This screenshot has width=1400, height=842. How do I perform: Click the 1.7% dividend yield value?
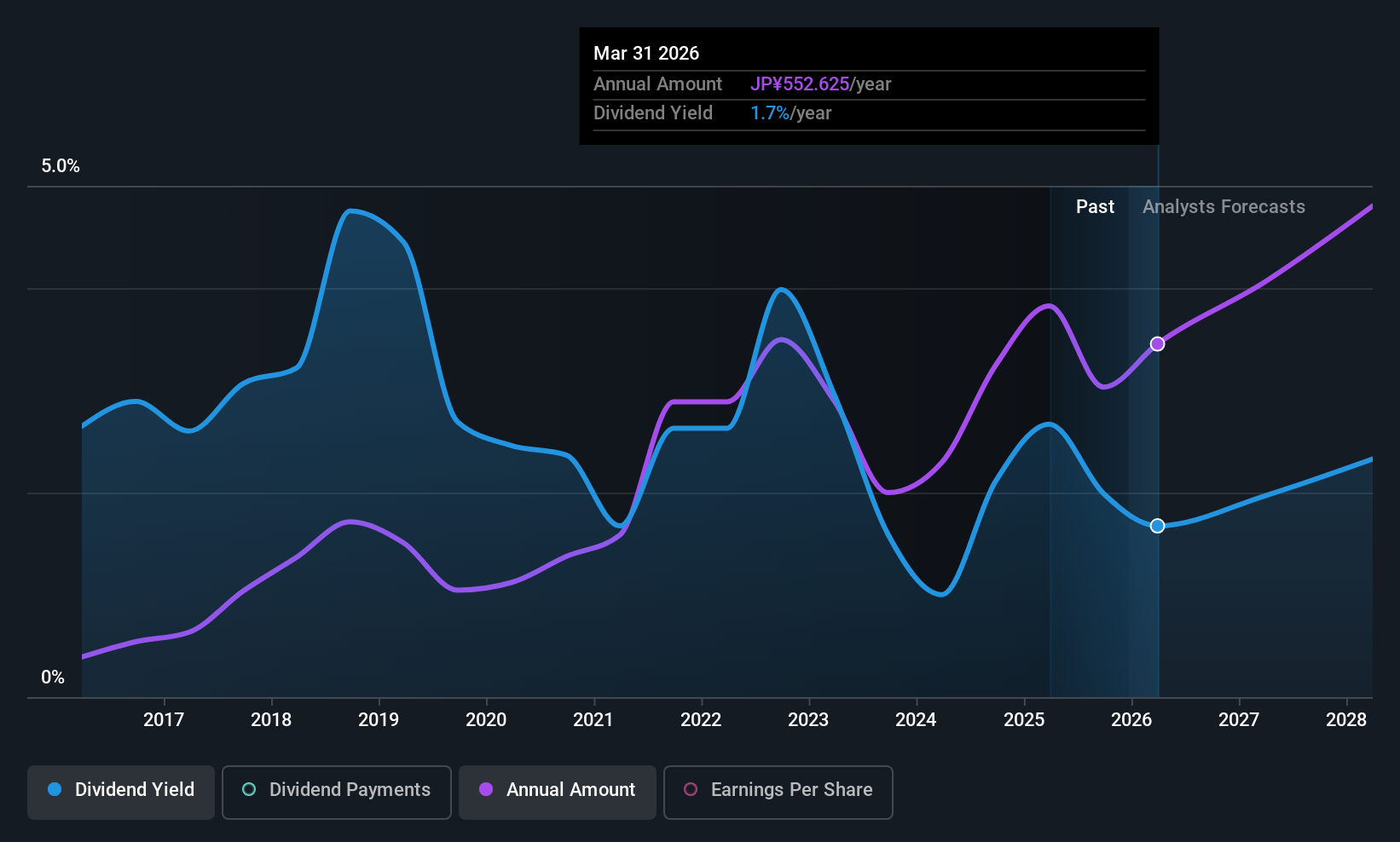770,113
